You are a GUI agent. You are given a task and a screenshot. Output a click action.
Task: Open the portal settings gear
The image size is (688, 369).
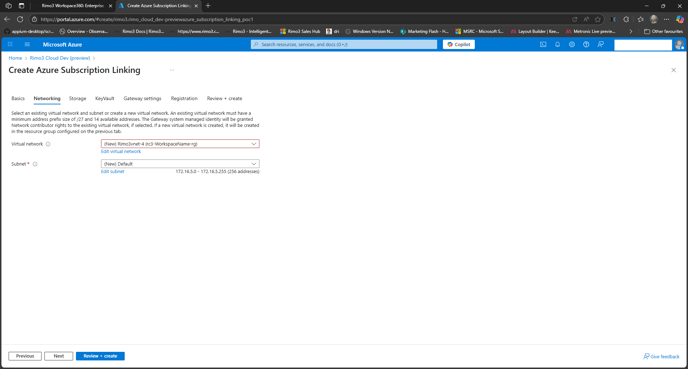click(572, 44)
